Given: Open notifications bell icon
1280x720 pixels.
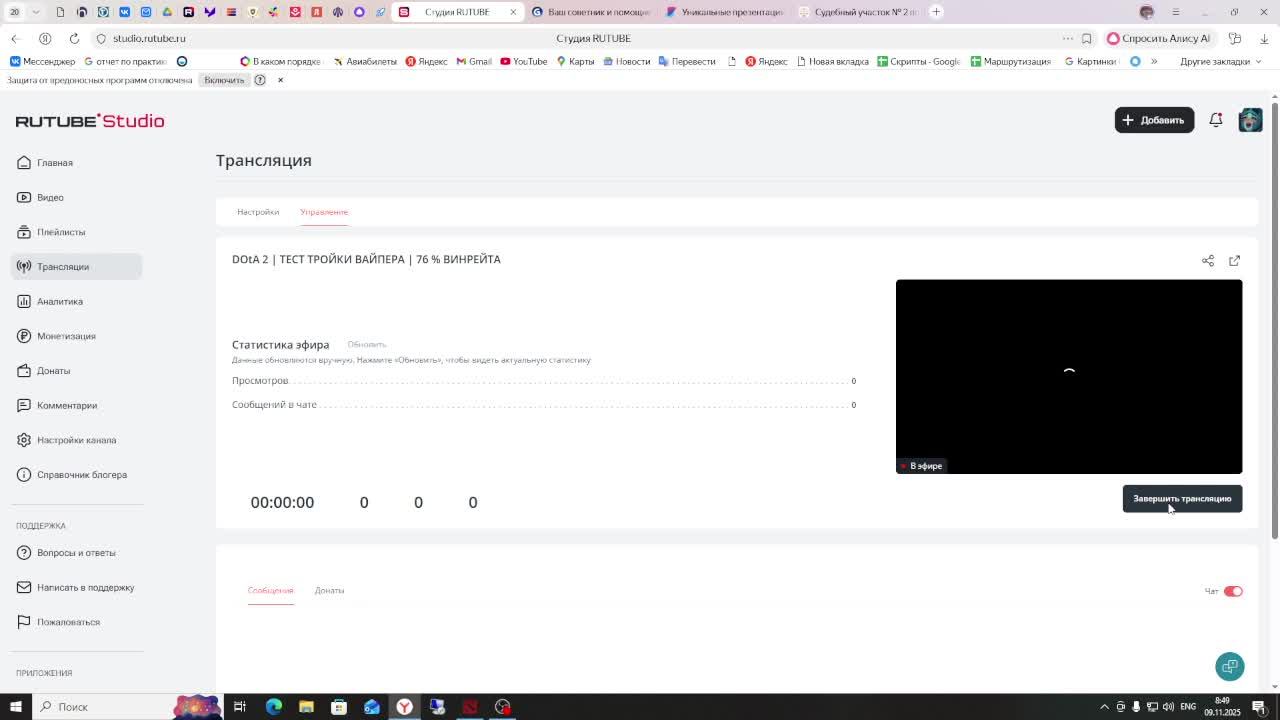Looking at the screenshot, I should pyautogui.click(x=1216, y=120).
